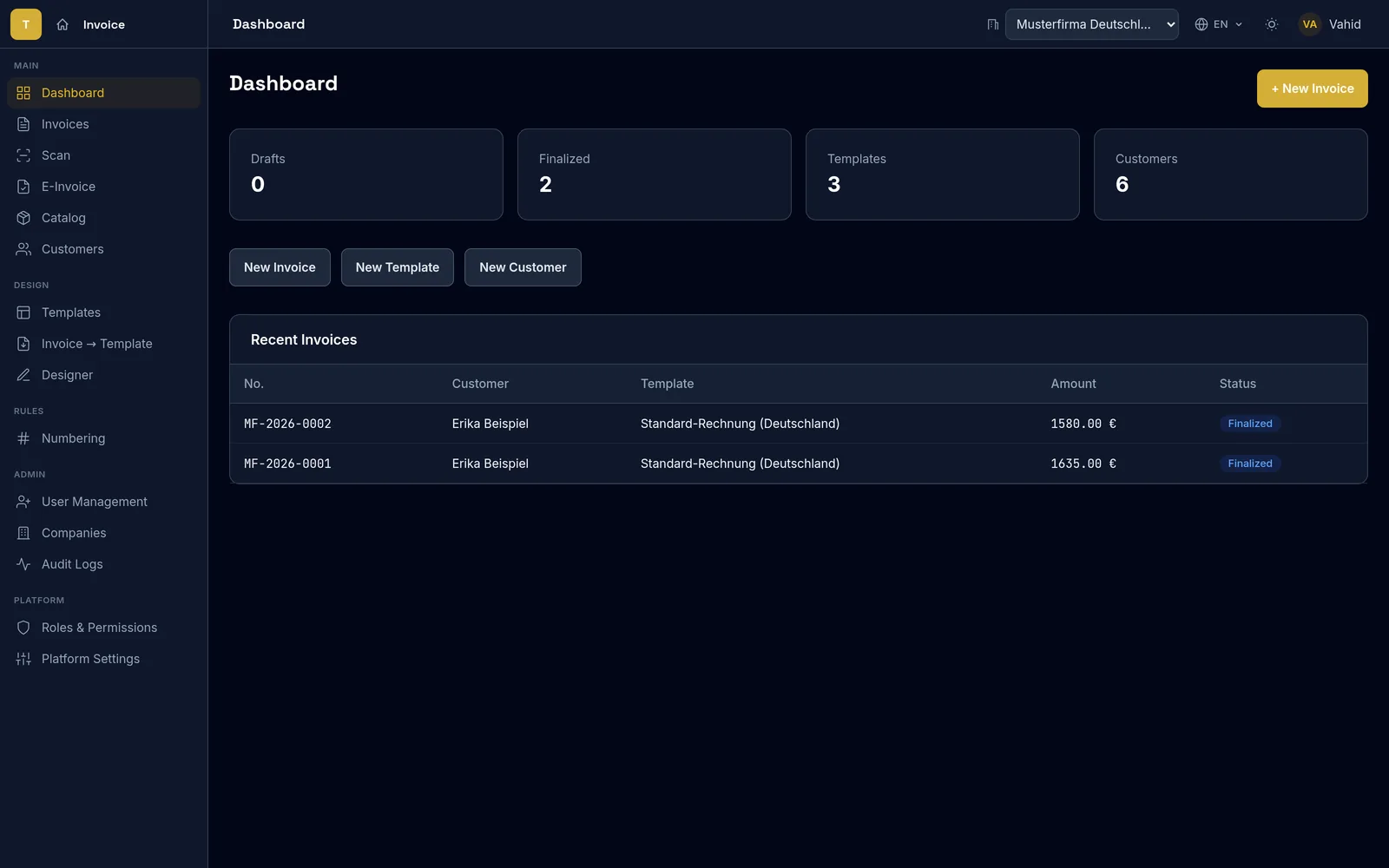Click the New Template quick action button
Viewport: 1389px width, 868px height.
click(398, 267)
